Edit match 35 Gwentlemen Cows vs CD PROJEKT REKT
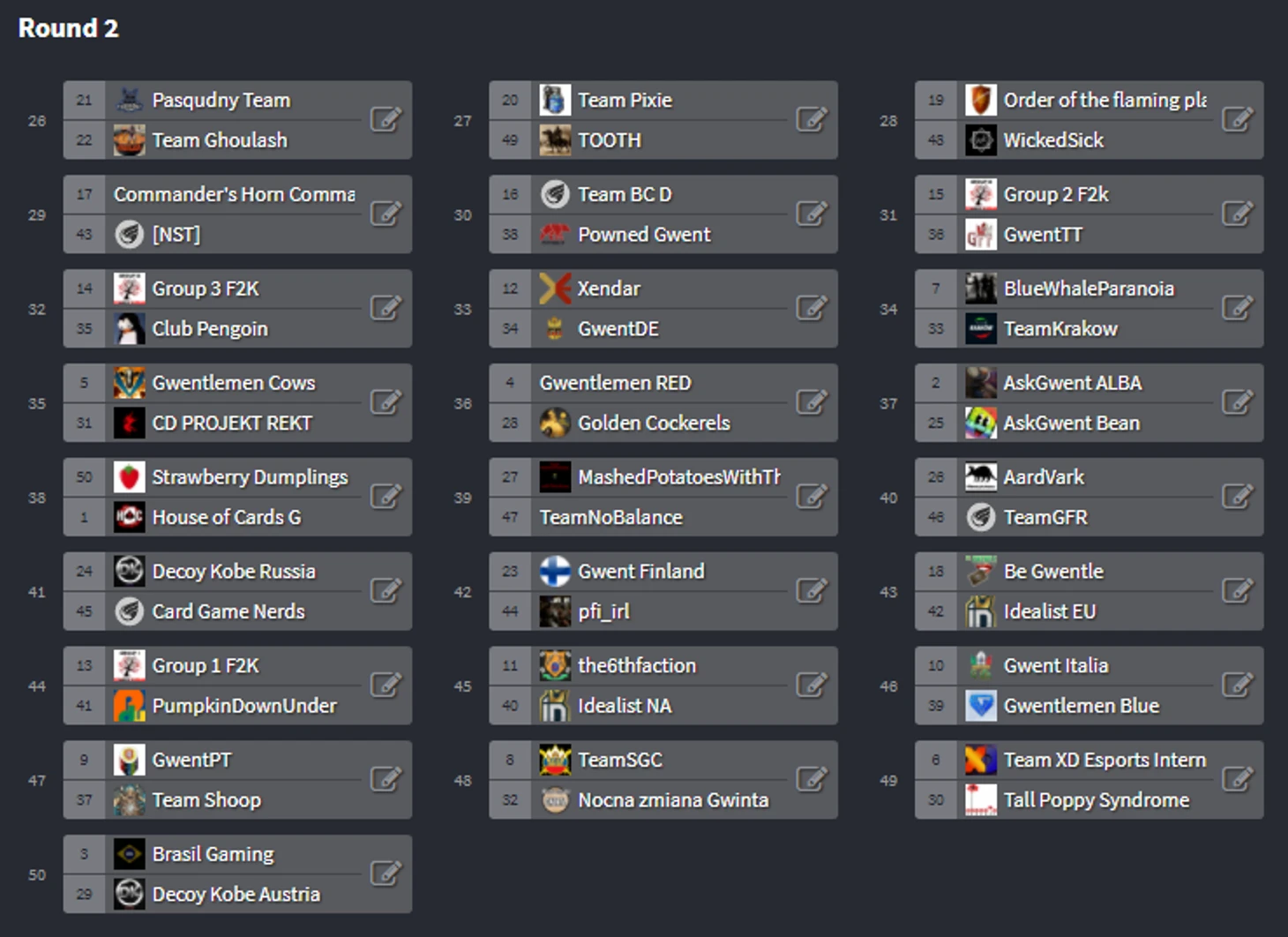The height and width of the screenshot is (937, 1288). click(x=386, y=402)
